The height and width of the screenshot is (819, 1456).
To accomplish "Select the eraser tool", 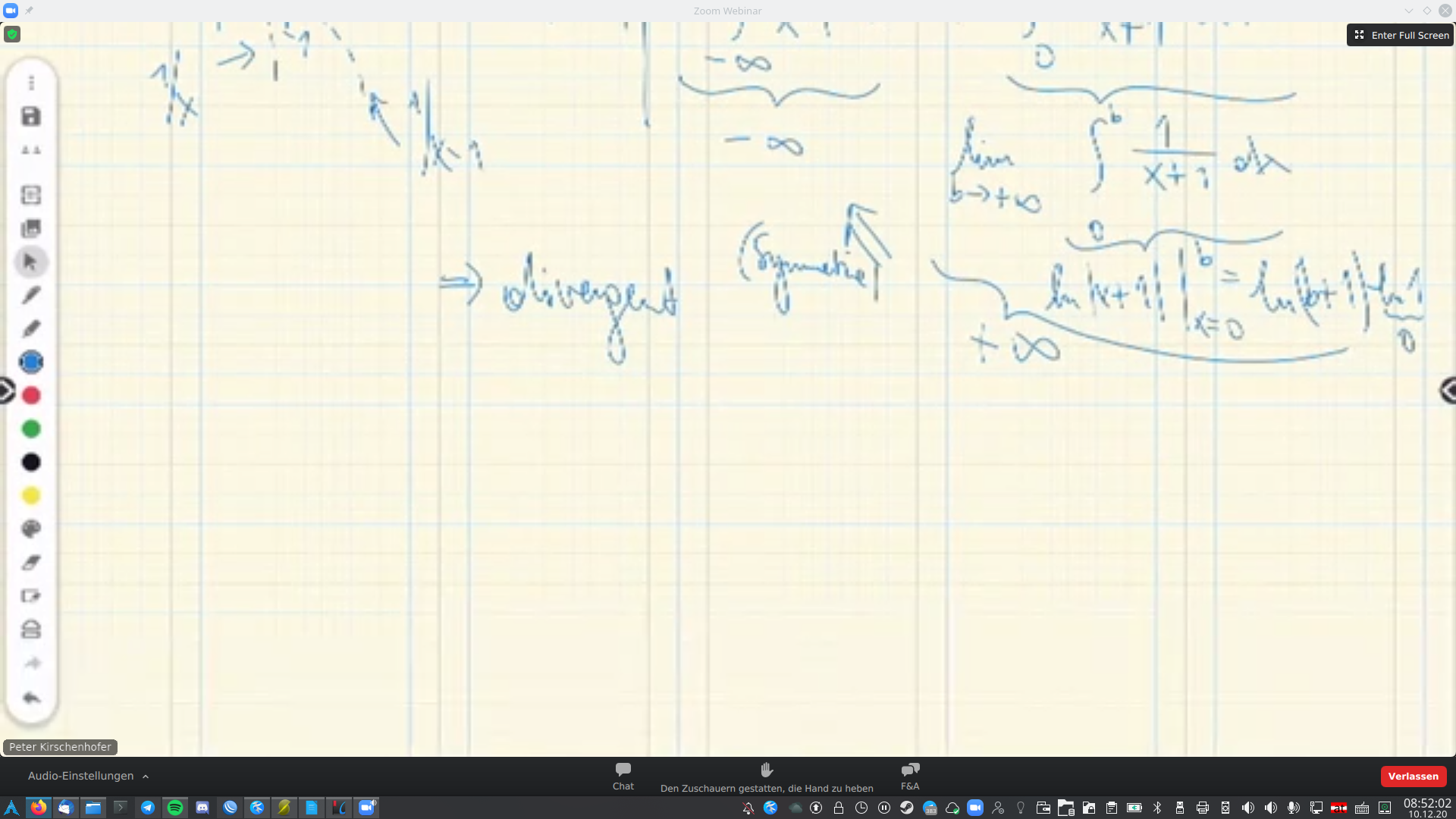I will (x=31, y=563).
